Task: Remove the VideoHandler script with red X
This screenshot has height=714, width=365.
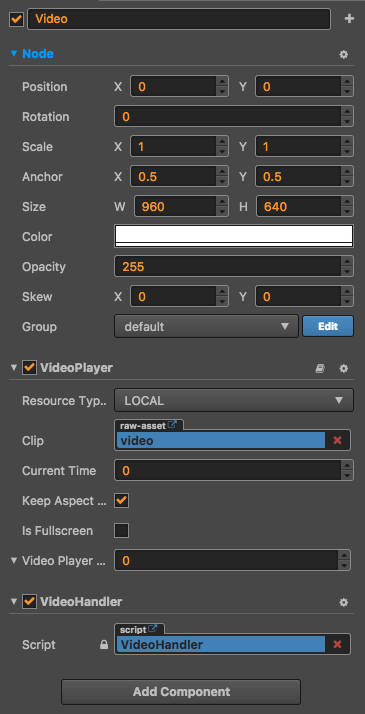Action: point(337,644)
